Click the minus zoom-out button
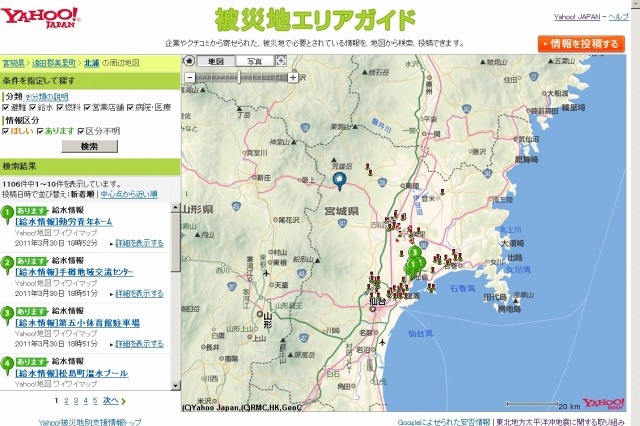This screenshot has height=426, width=640. pos(190,77)
